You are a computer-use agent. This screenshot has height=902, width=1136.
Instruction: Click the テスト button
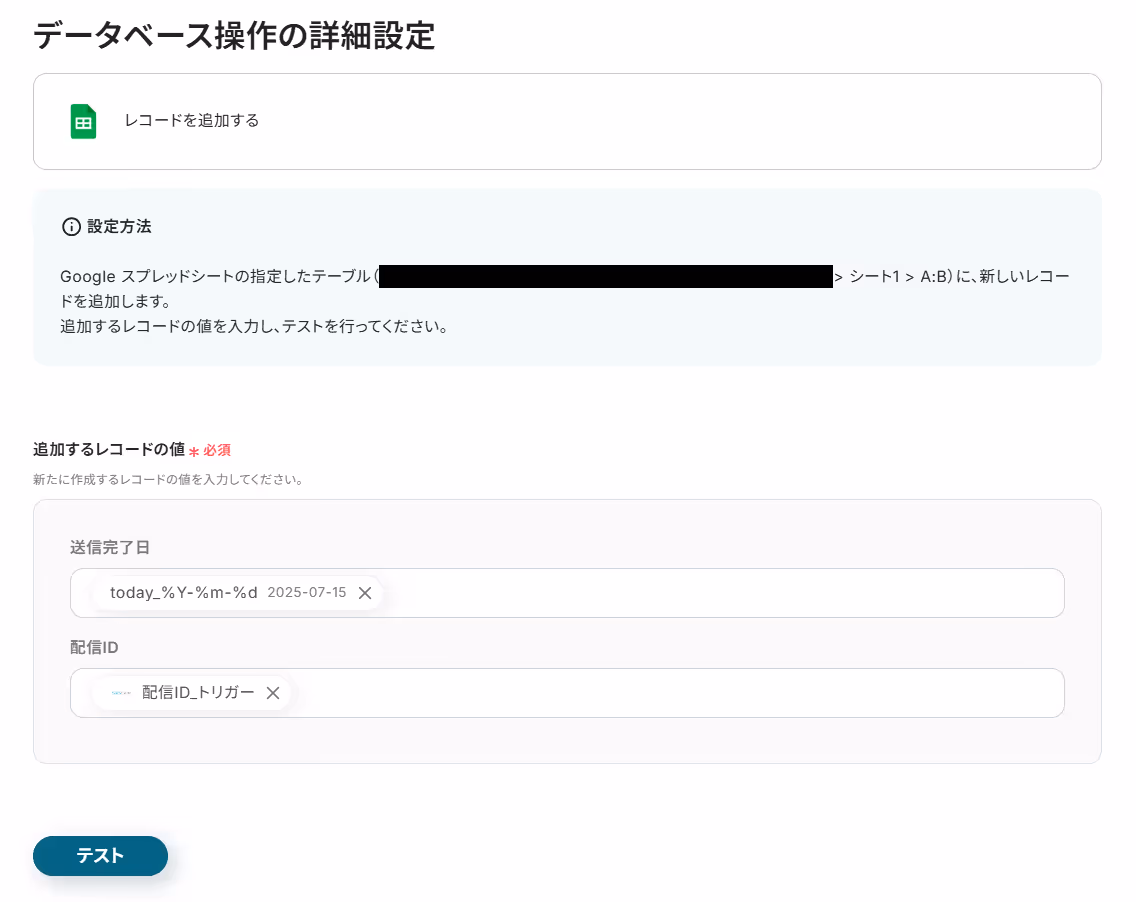(101, 856)
